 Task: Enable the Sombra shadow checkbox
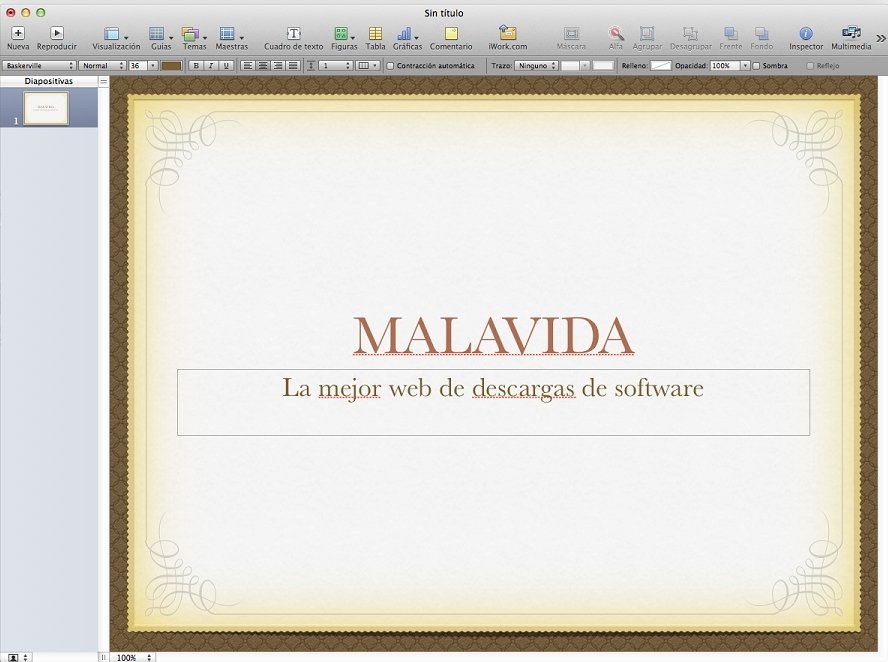click(756, 66)
